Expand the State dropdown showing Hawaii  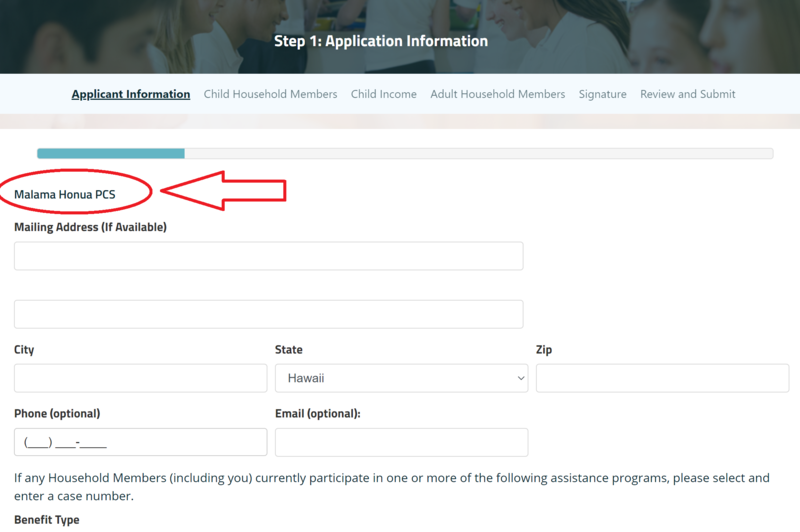401,378
